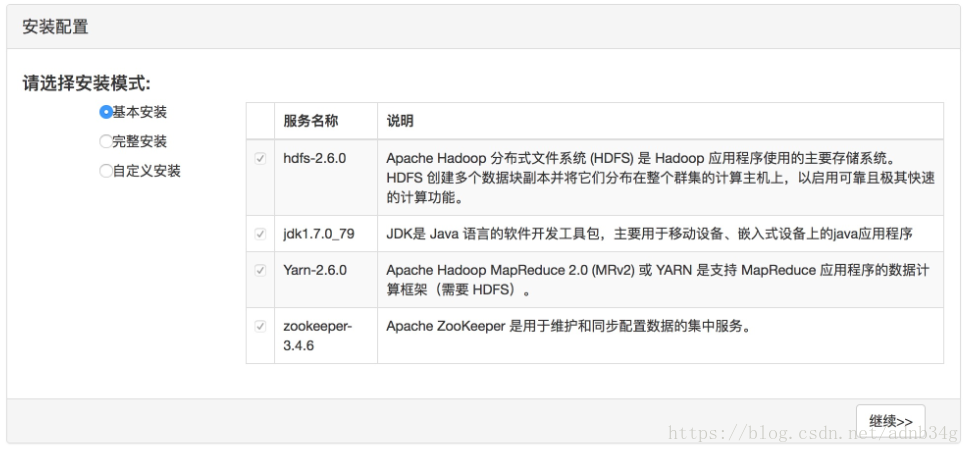Toggle the Yarn-2.6.0 checkbox
The image size is (969, 453).
261,270
